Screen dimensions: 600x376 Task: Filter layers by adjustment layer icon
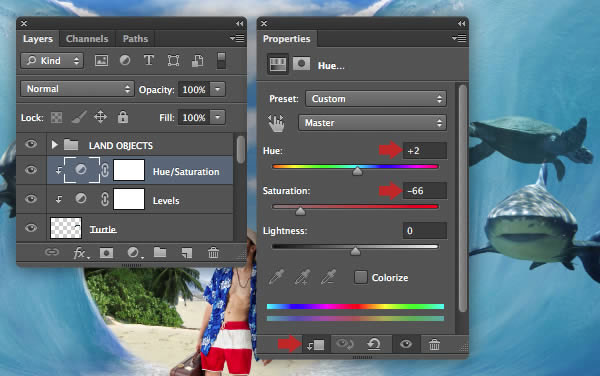pos(125,60)
